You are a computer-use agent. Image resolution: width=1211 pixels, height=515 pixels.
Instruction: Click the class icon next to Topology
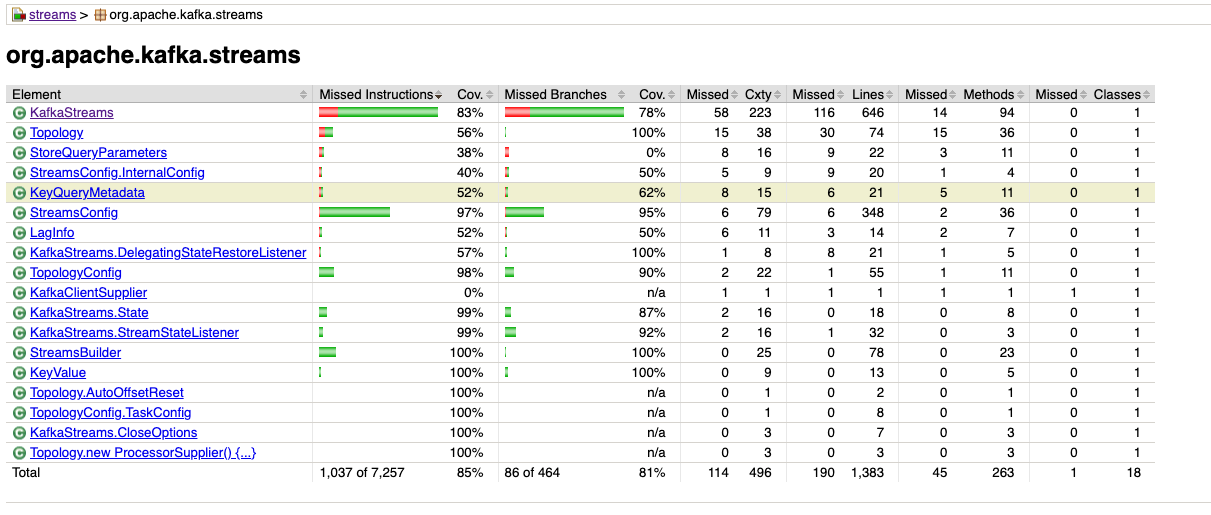pos(19,133)
